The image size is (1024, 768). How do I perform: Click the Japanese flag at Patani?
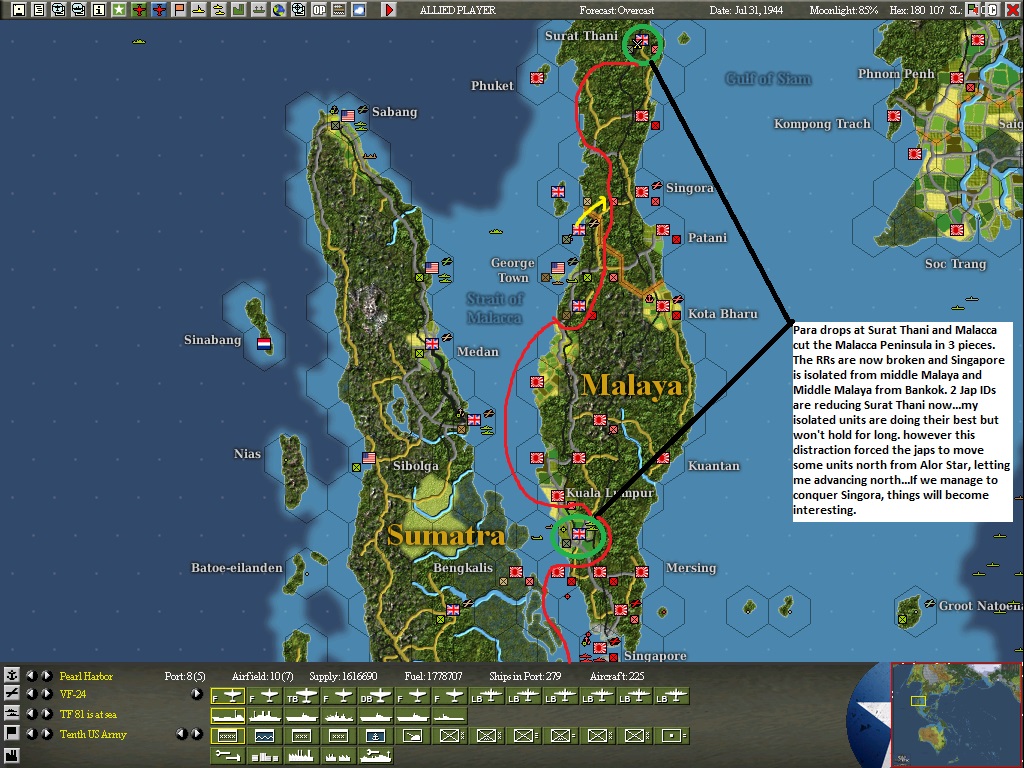pos(664,230)
